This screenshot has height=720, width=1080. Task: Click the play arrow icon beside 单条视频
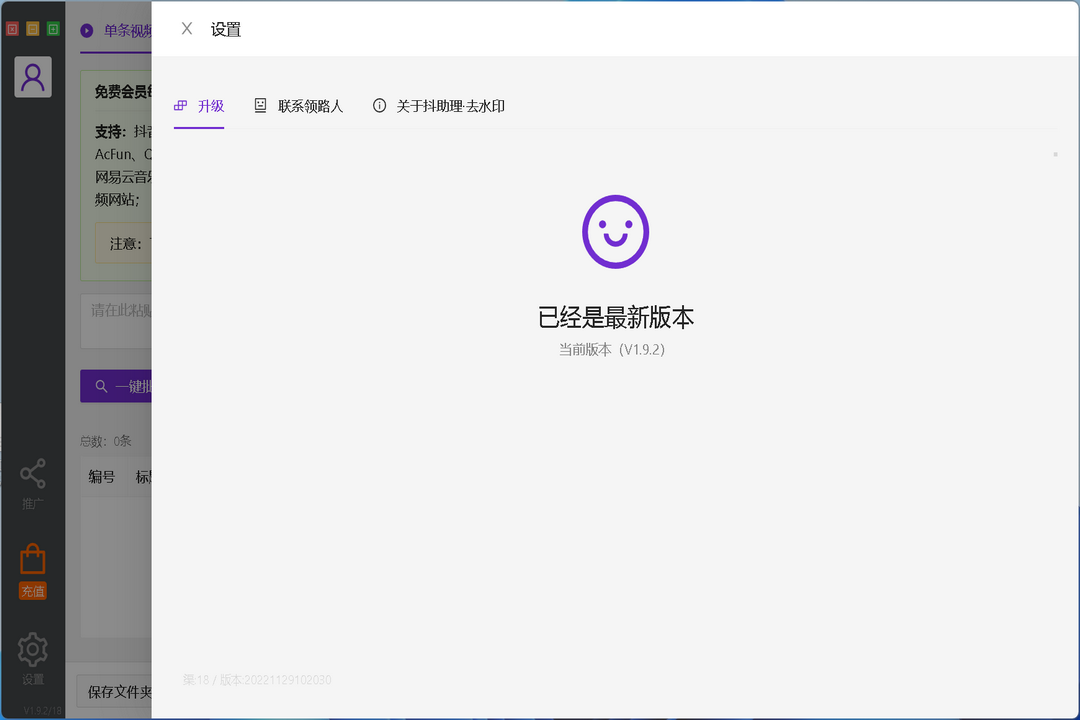(89, 30)
